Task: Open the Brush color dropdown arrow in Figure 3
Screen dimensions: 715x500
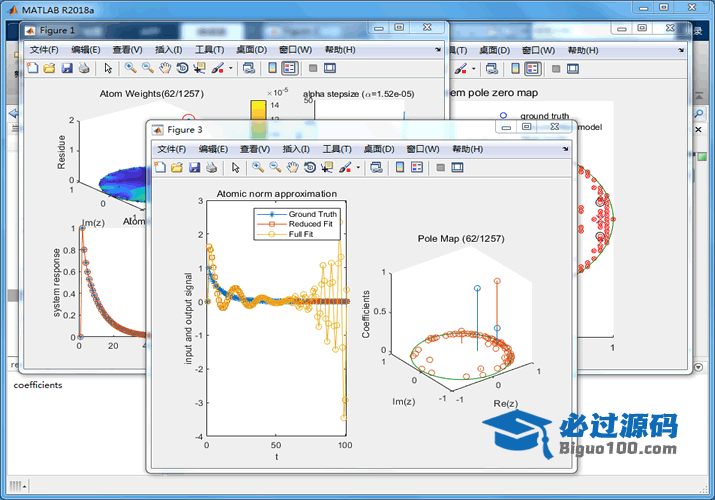Action: 358,168
